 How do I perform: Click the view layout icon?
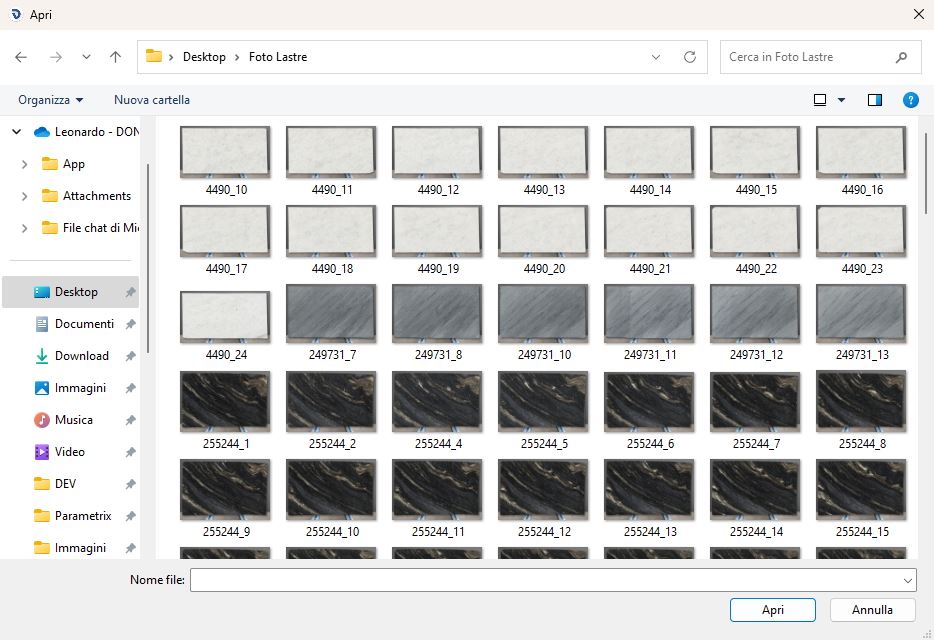coord(820,100)
